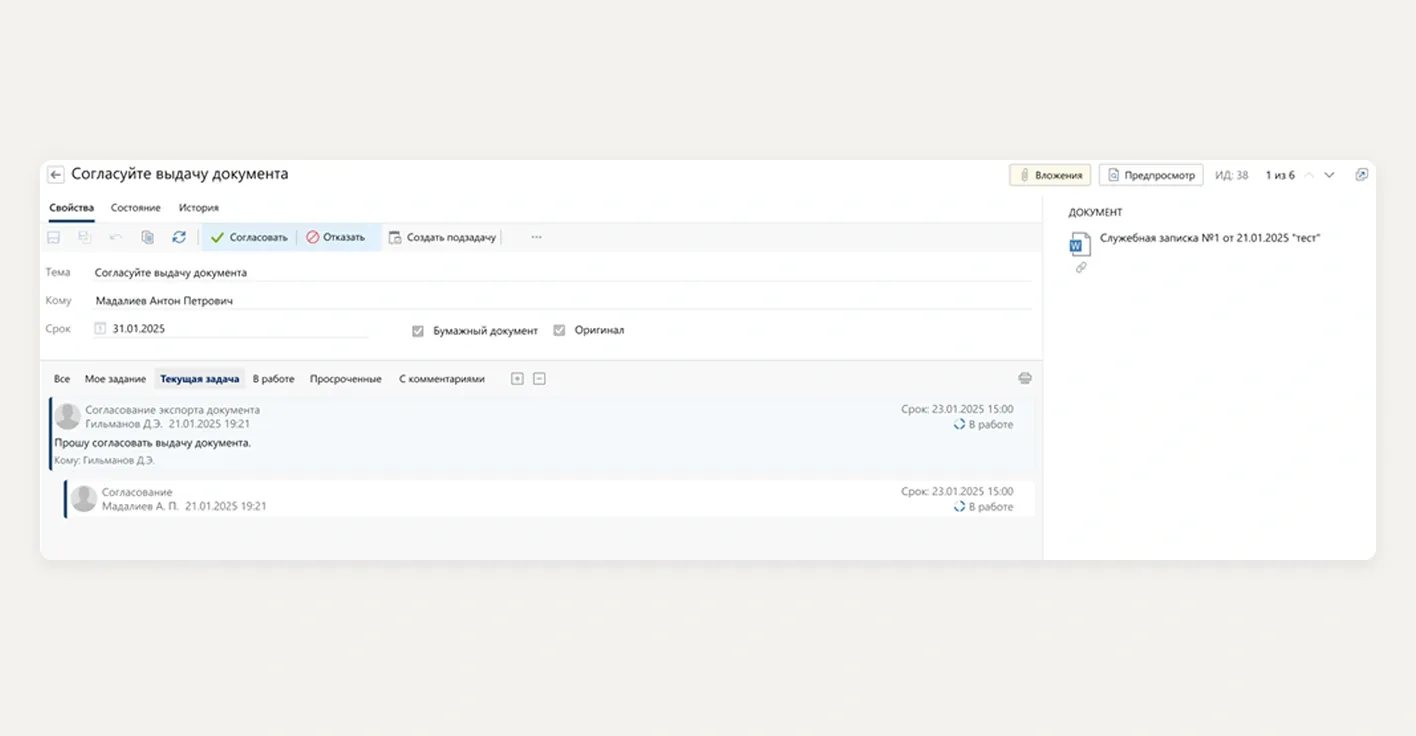Open the task in a new window

coord(1361,175)
